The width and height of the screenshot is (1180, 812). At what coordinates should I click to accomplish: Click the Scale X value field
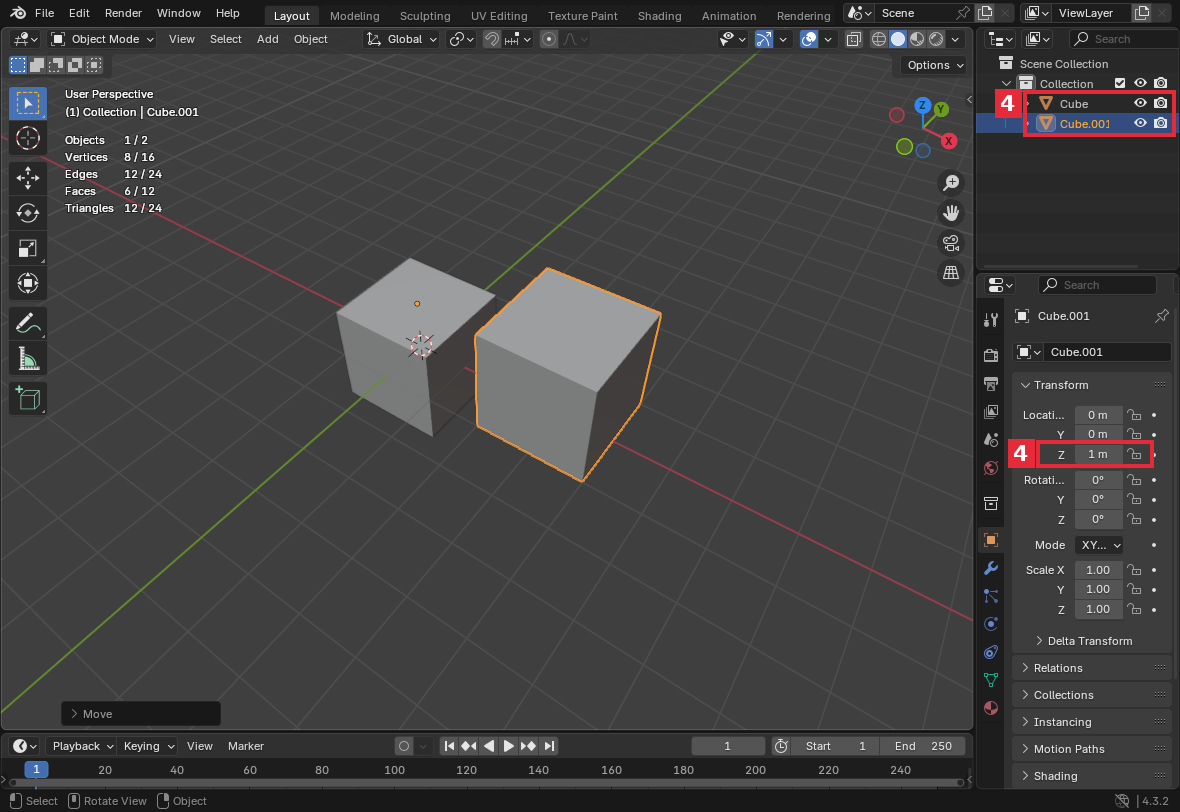1098,570
